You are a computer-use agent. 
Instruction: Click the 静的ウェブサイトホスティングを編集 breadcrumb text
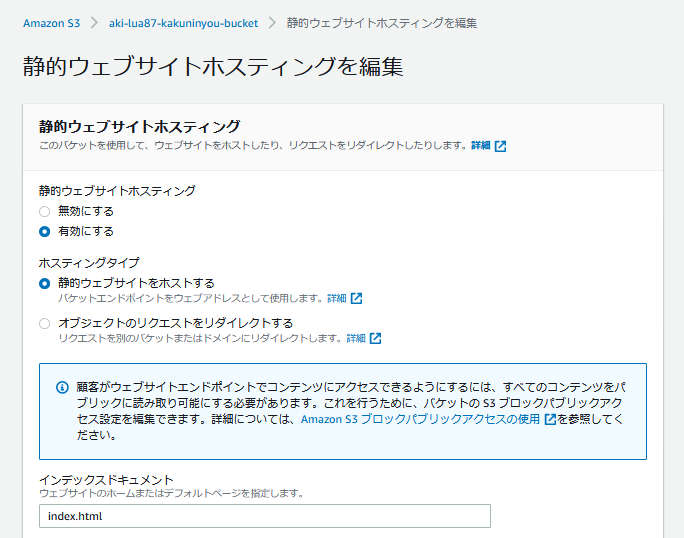tap(382, 23)
